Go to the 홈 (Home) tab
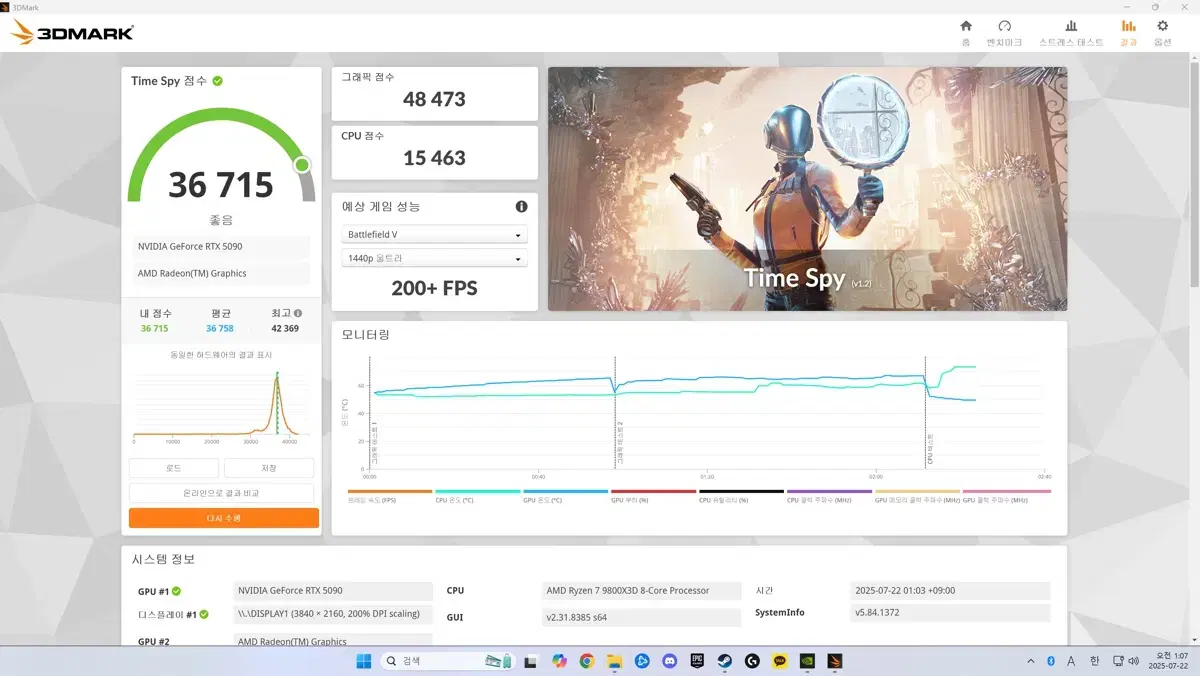This screenshot has height=676, width=1200. (966, 32)
